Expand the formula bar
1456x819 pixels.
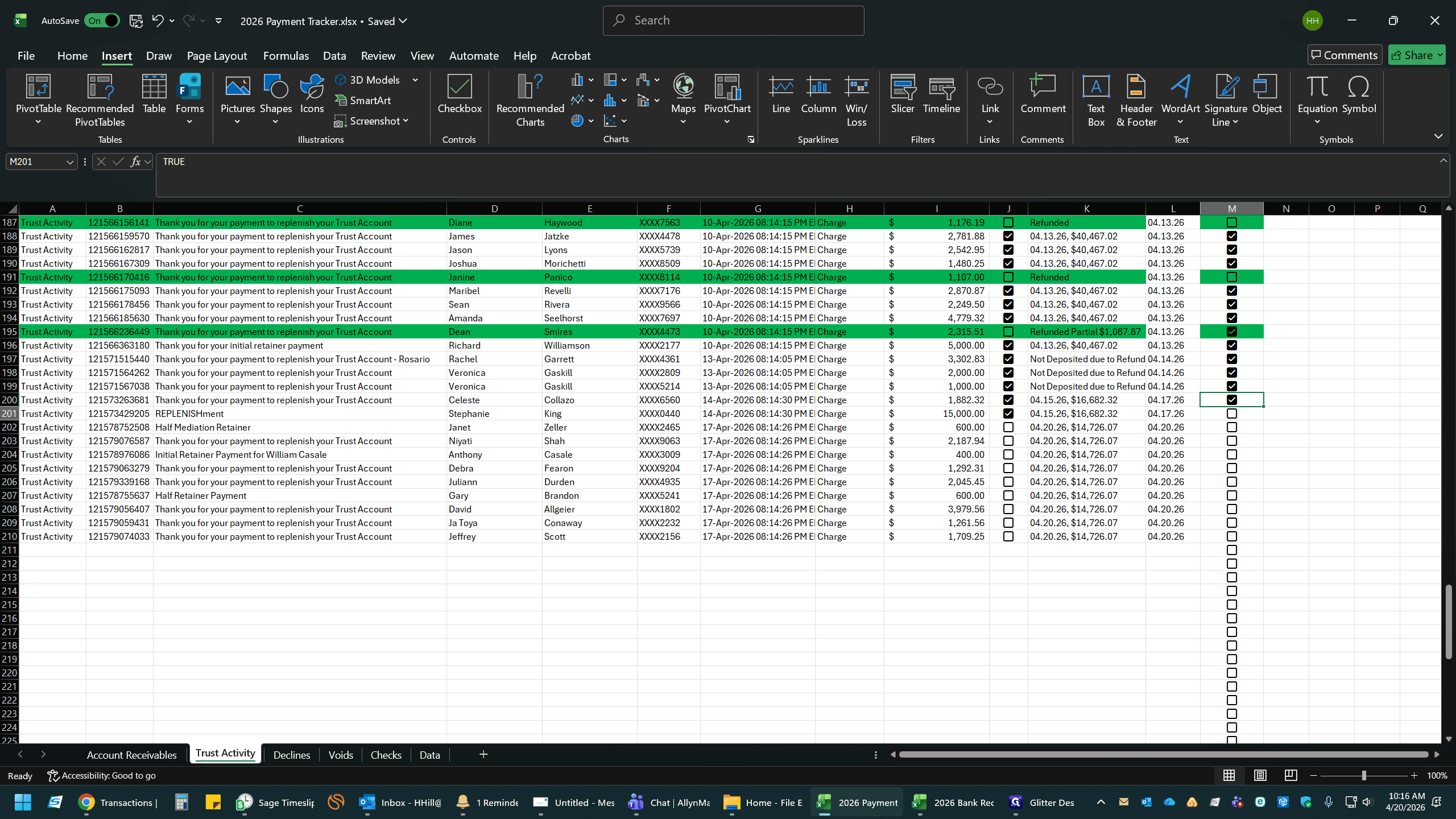(x=1443, y=161)
